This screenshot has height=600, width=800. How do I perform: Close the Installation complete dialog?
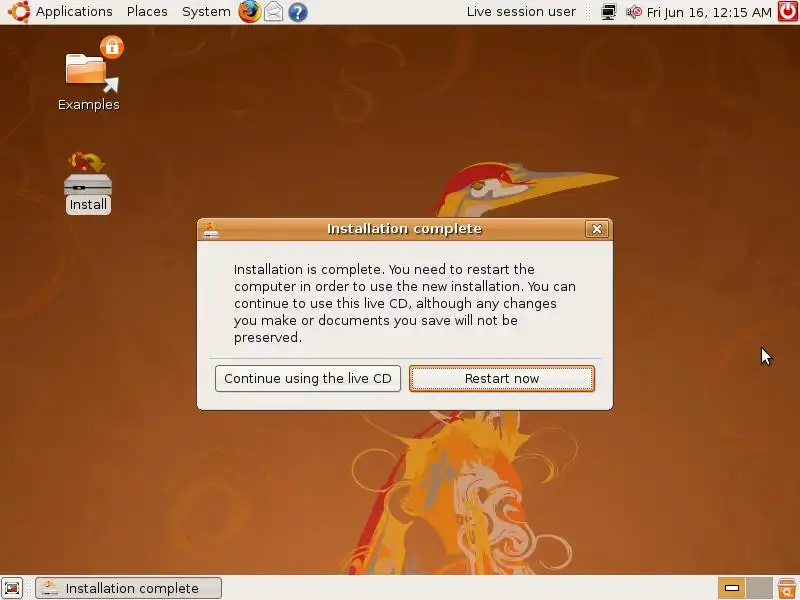coord(596,229)
